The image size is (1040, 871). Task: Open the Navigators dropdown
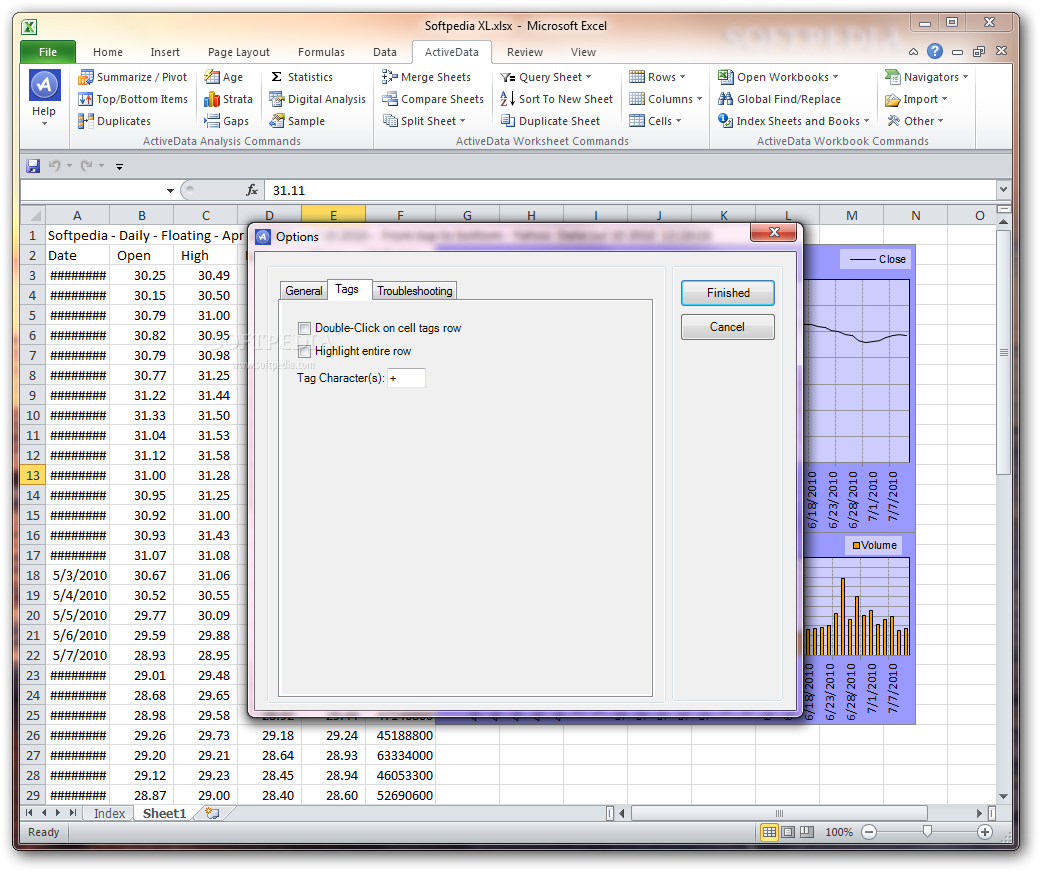click(x=966, y=77)
